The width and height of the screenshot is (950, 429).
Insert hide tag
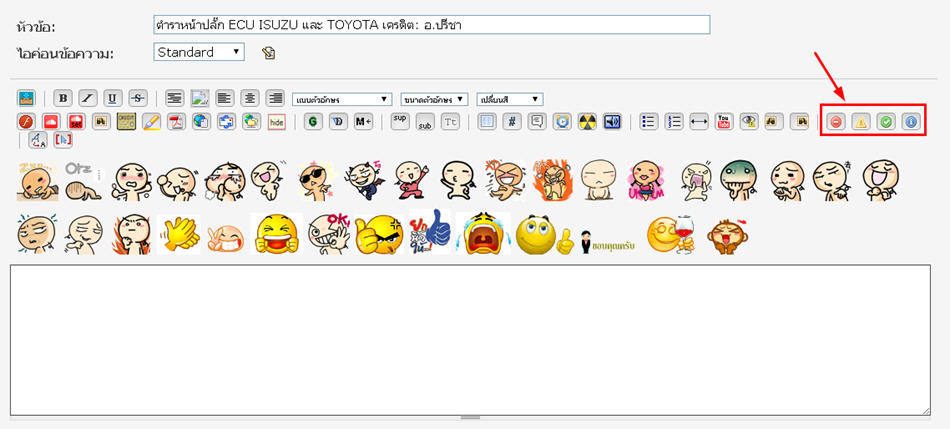276,122
